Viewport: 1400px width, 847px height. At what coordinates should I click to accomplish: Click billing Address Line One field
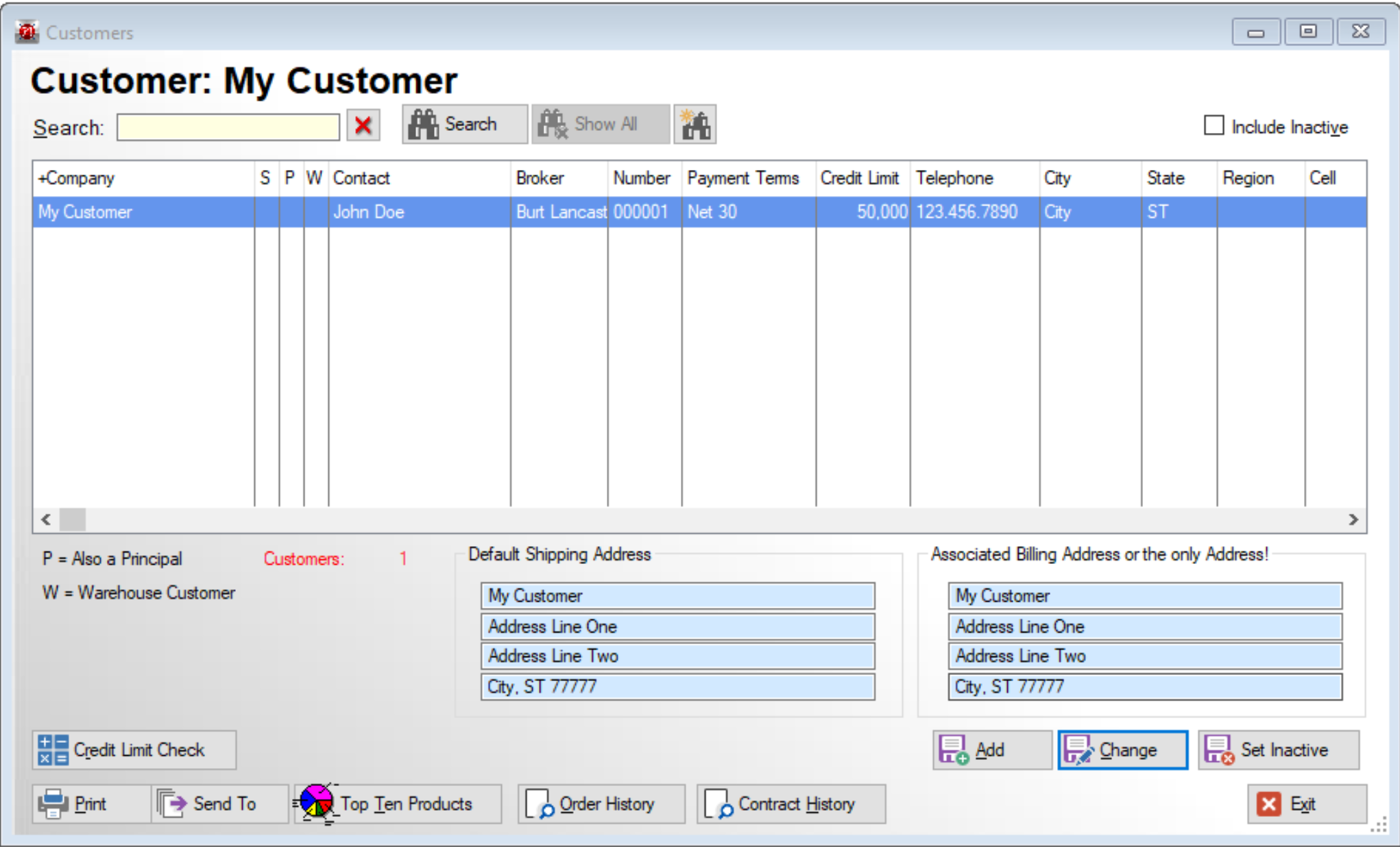pyautogui.click(x=1145, y=626)
